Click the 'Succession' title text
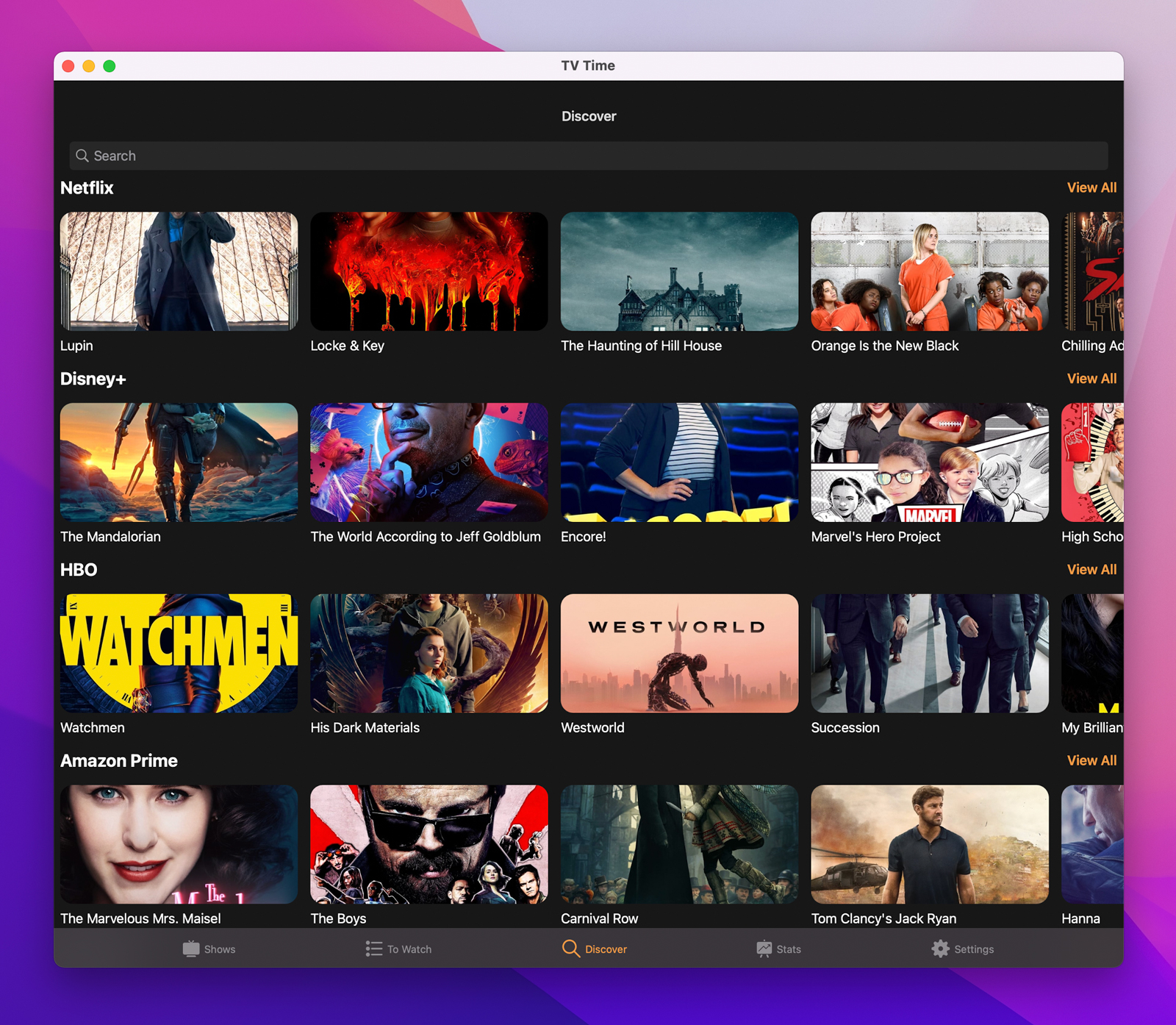 coord(845,727)
